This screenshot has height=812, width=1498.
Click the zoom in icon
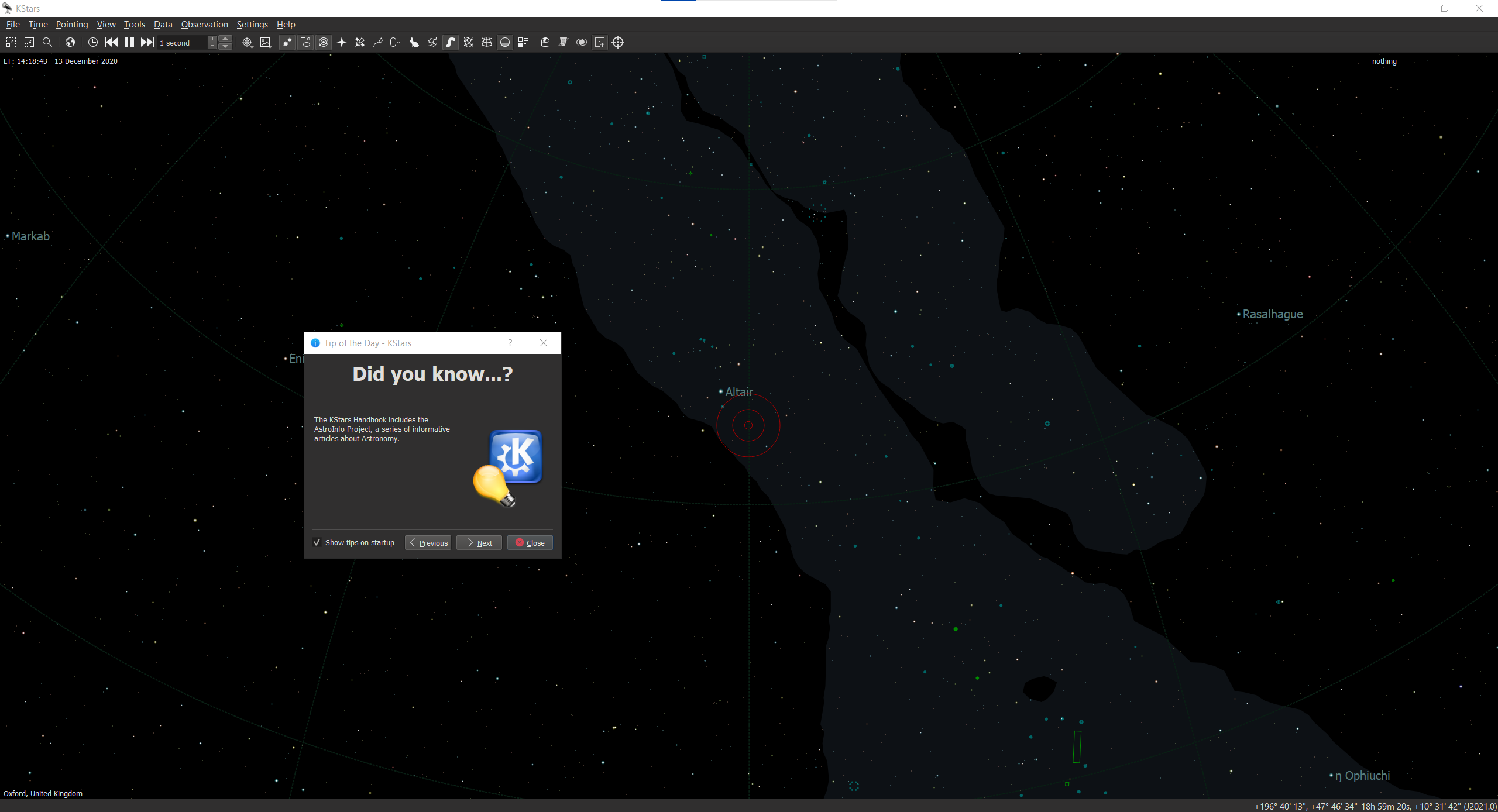[11, 42]
